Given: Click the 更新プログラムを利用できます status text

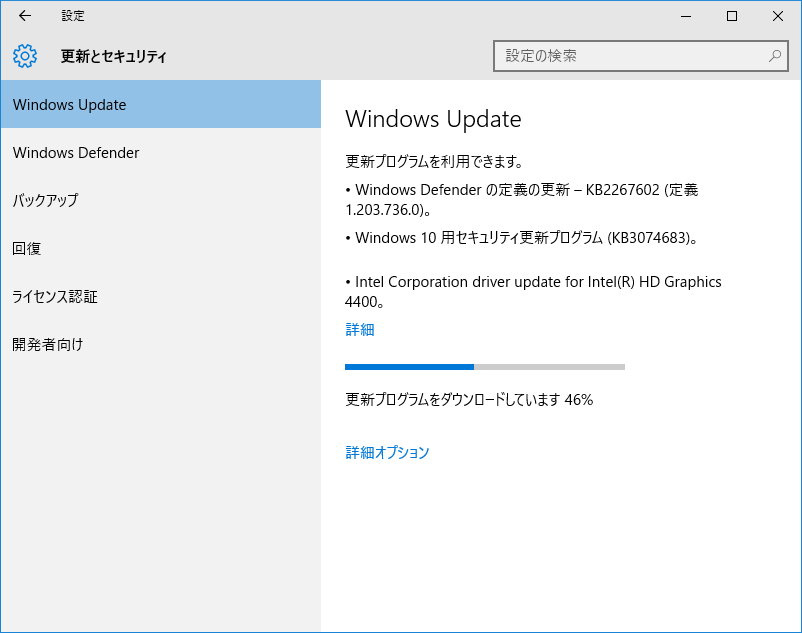Looking at the screenshot, I should point(434,162).
